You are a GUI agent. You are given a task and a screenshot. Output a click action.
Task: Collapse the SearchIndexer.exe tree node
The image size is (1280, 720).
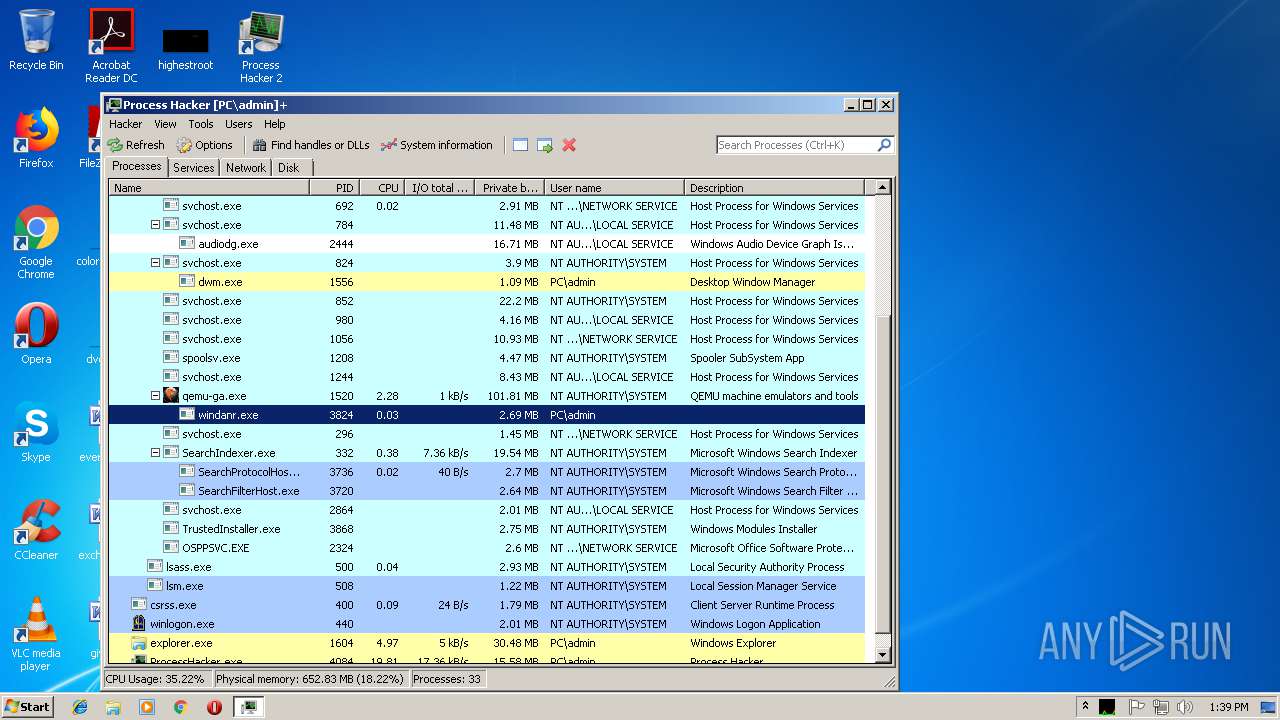(155, 453)
